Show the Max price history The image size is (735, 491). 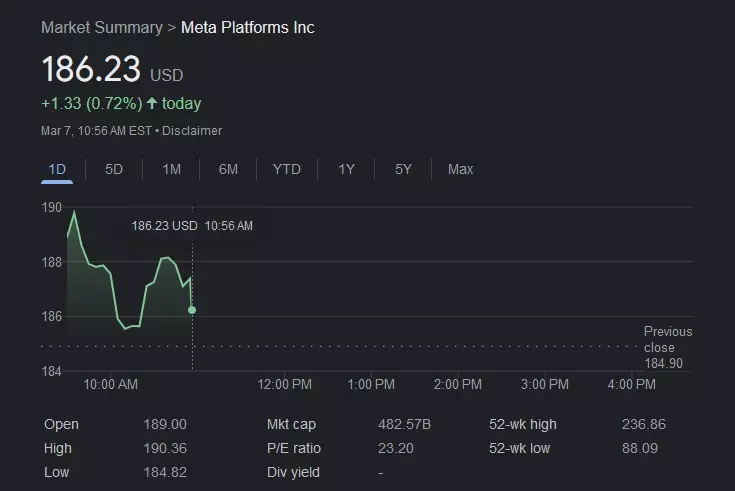click(x=460, y=169)
